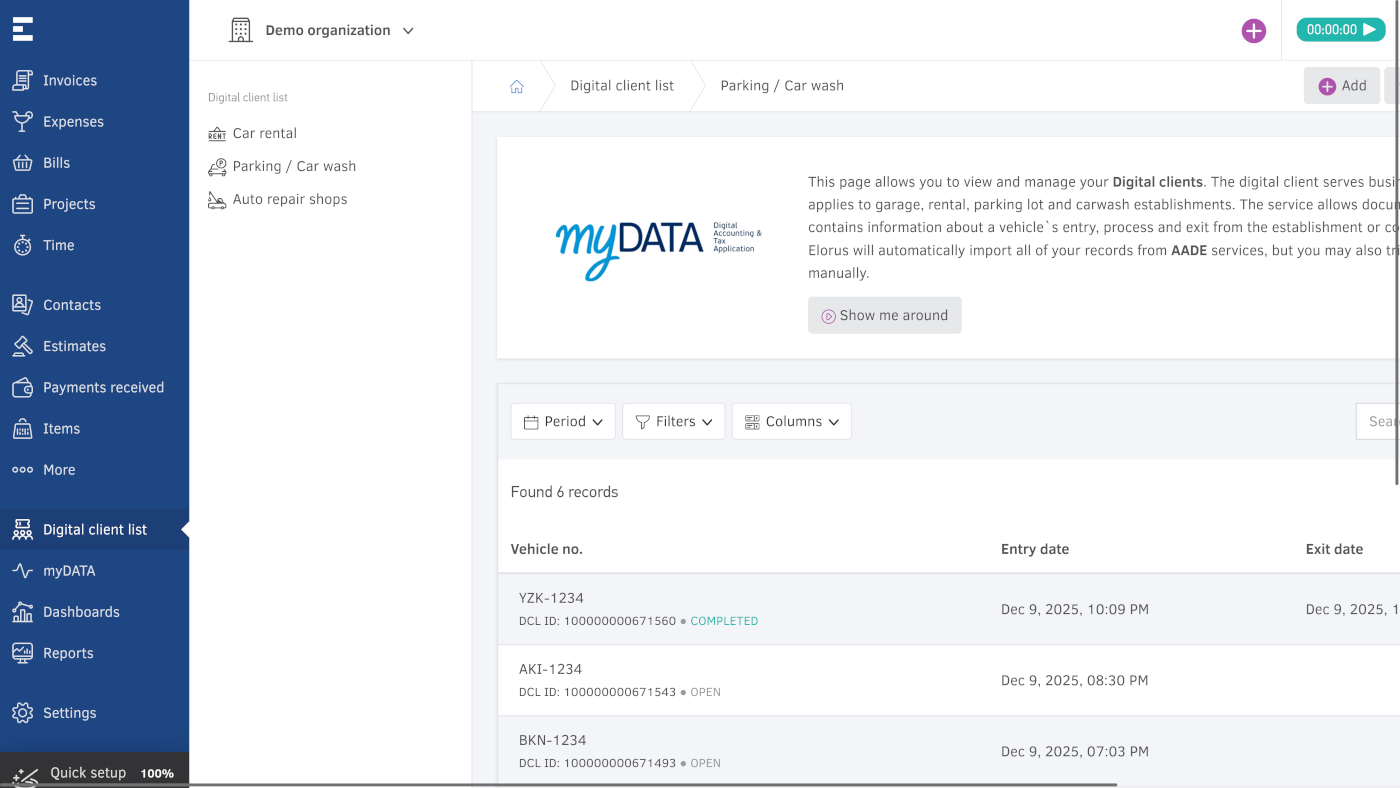Open Invoices from the sidebar

click(x=69, y=81)
